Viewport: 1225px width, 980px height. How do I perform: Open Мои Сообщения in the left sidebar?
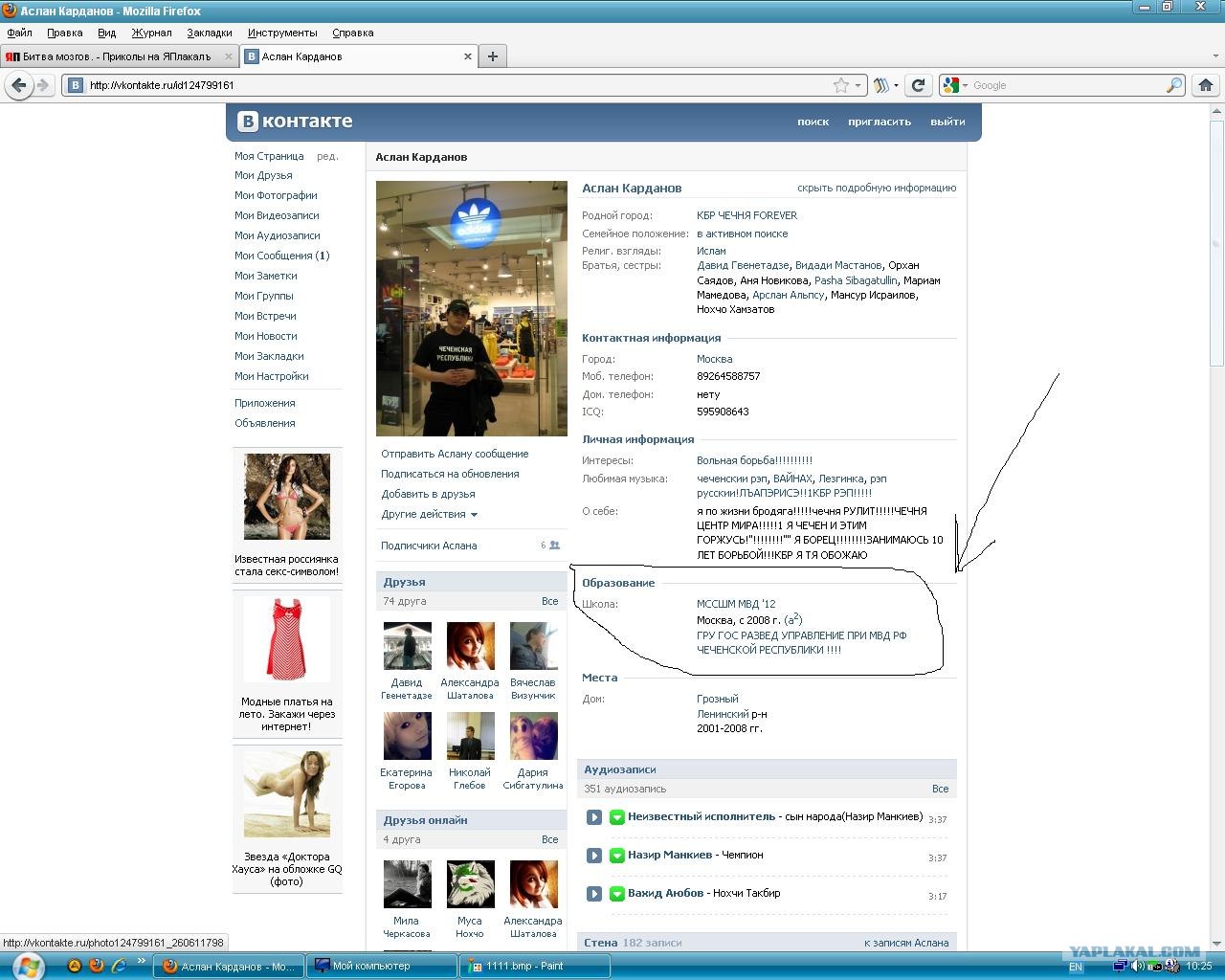point(280,256)
